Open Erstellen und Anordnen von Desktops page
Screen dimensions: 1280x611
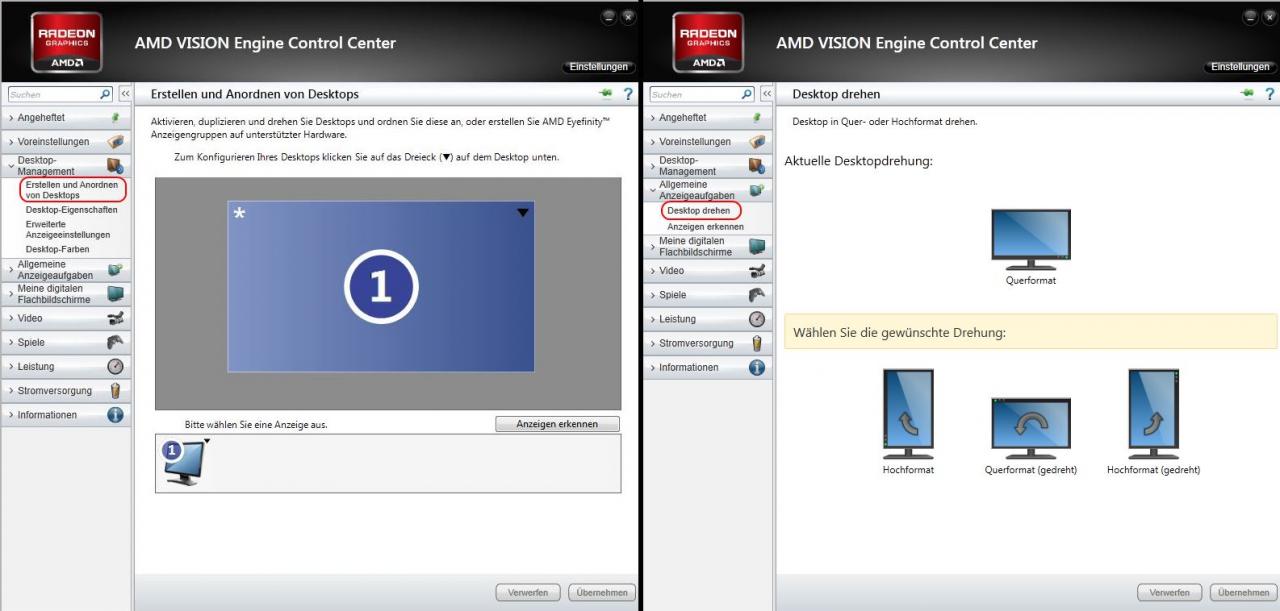coord(72,190)
